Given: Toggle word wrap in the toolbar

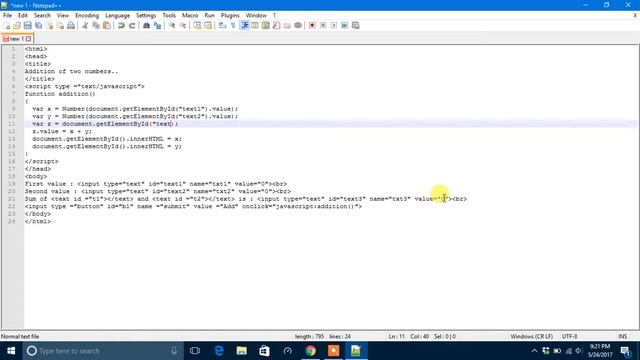Looking at the screenshot, I should 222,25.
